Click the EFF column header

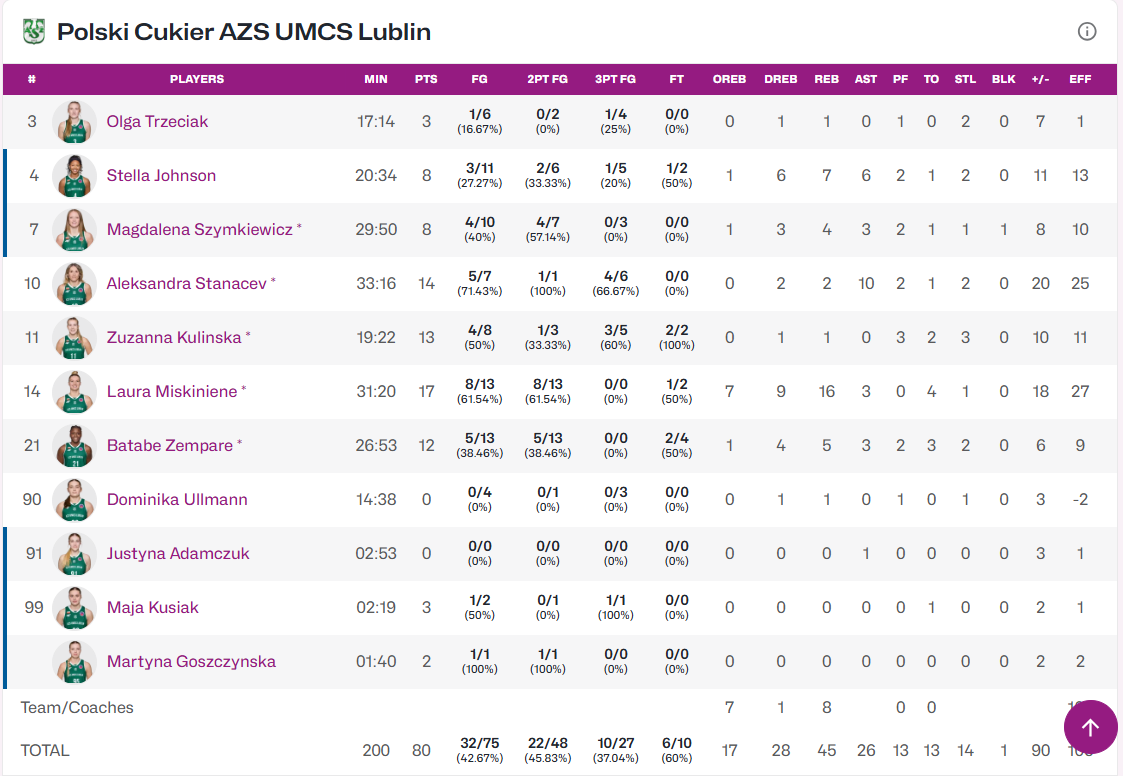[x=1080, y=79]
